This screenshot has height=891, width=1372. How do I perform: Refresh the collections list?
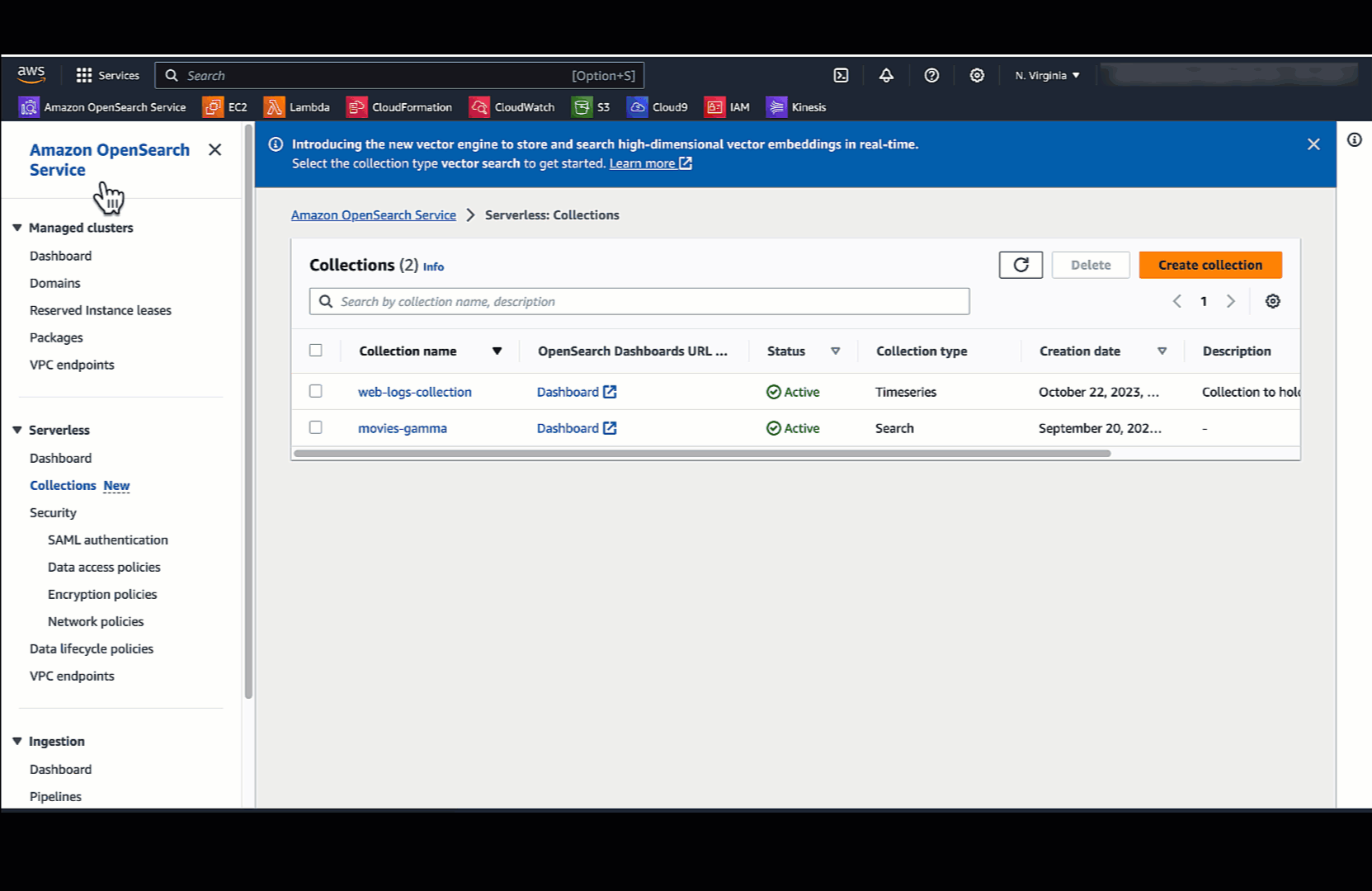(1021, 265)
